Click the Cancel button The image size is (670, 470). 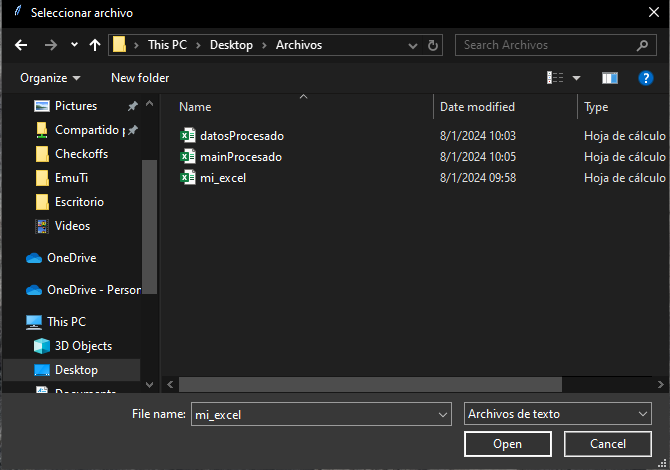tap(608, 444)
